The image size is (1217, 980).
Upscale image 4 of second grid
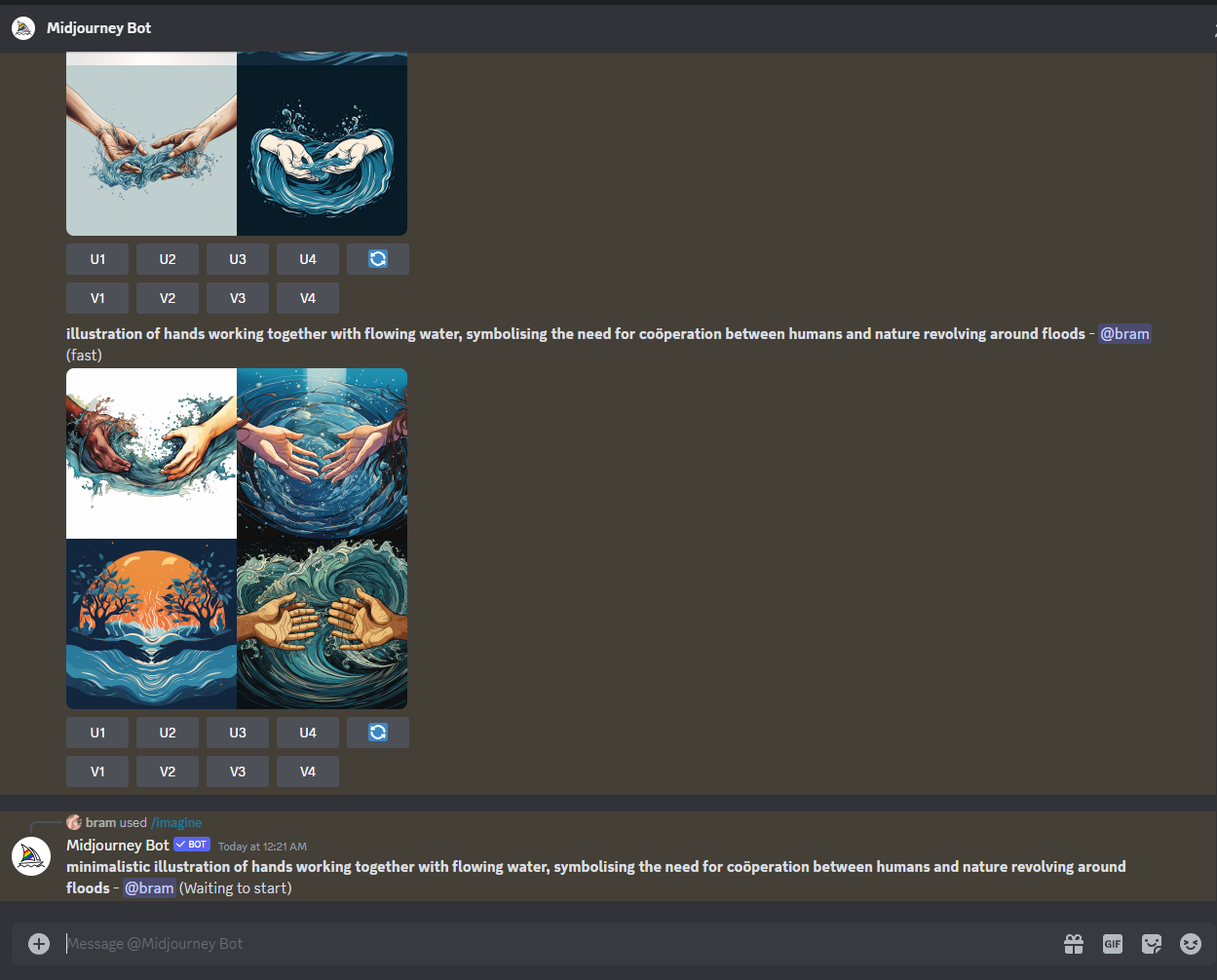coord(308,733)
